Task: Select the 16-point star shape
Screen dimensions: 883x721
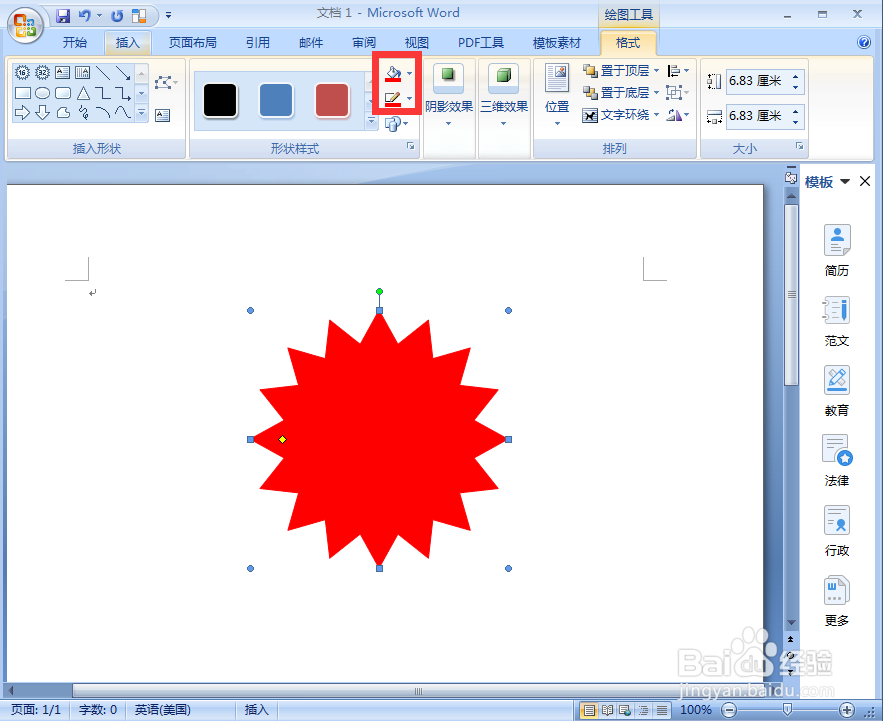Action: click(22, 72)
